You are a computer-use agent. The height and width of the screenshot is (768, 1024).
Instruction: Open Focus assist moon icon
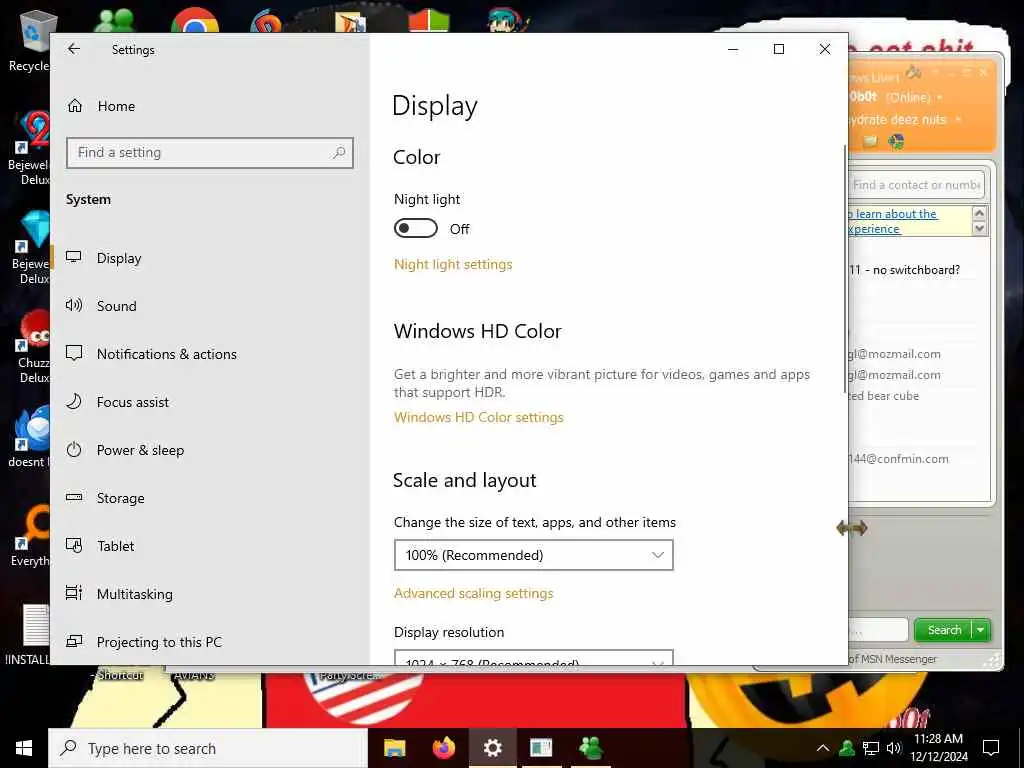[74, 401]
